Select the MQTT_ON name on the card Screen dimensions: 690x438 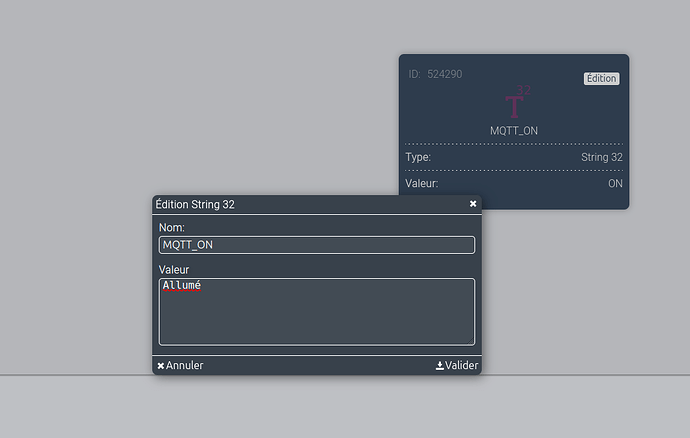coord(514,131)
